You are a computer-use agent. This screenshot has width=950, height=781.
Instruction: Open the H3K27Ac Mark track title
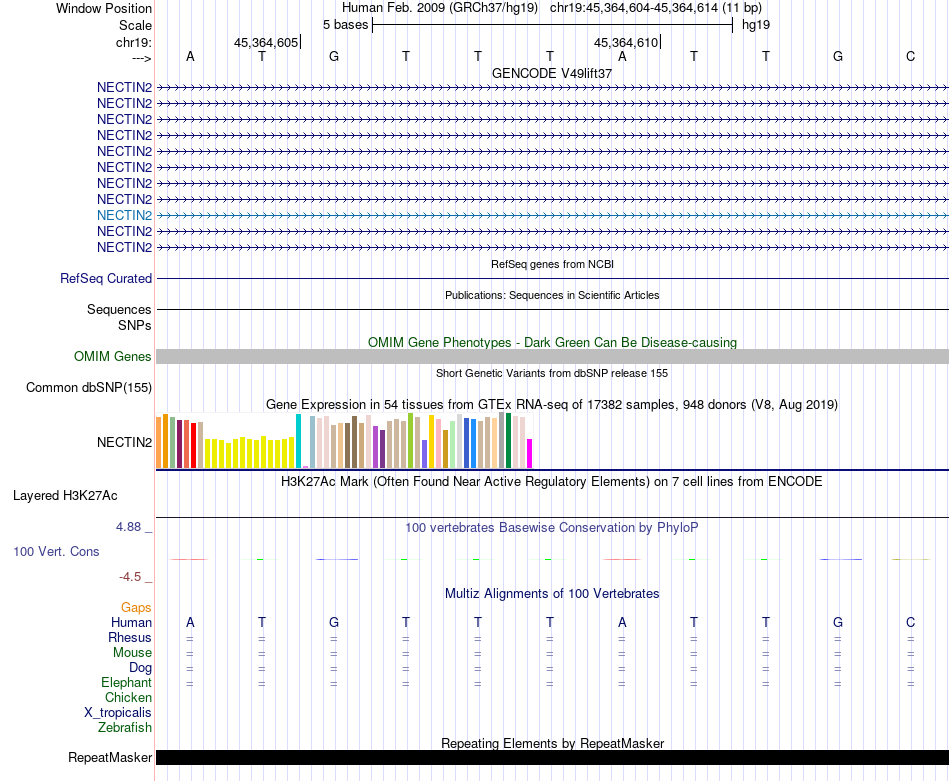(552, 482)
